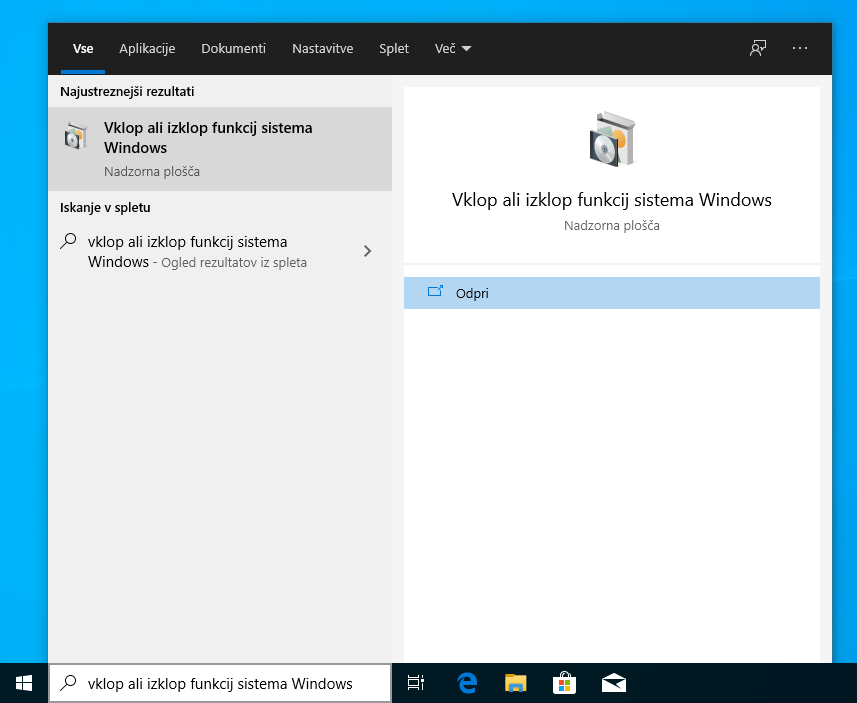
Task: Click the search magnifier icon in the taskbar box
Action: coord(68,683)
